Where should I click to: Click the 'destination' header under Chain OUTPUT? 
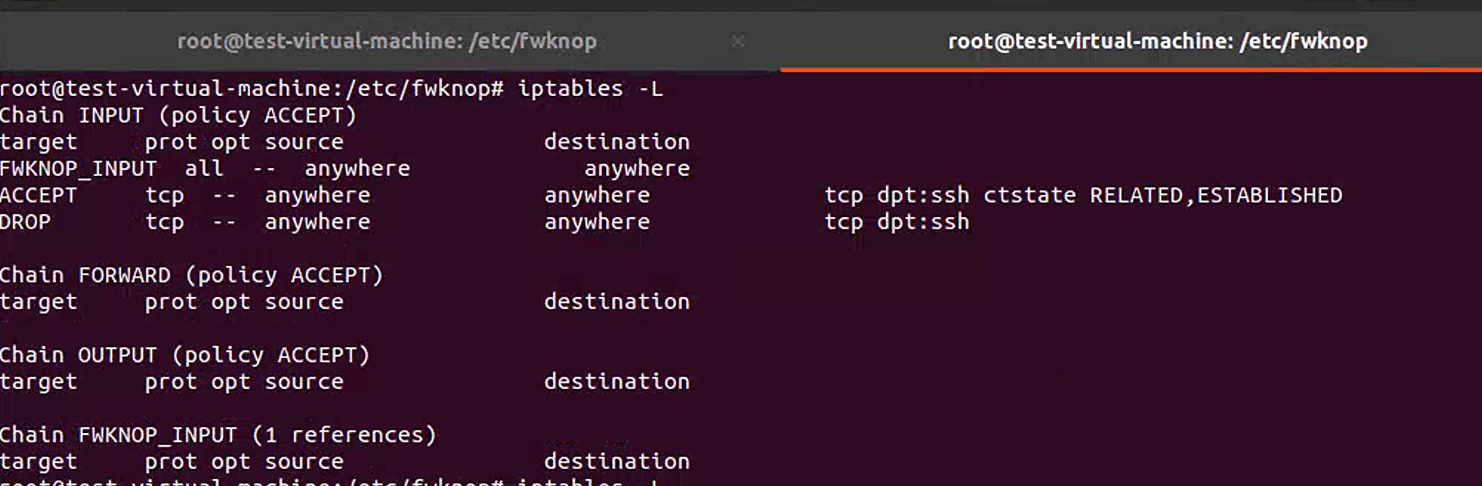click(x=617, y=382)
